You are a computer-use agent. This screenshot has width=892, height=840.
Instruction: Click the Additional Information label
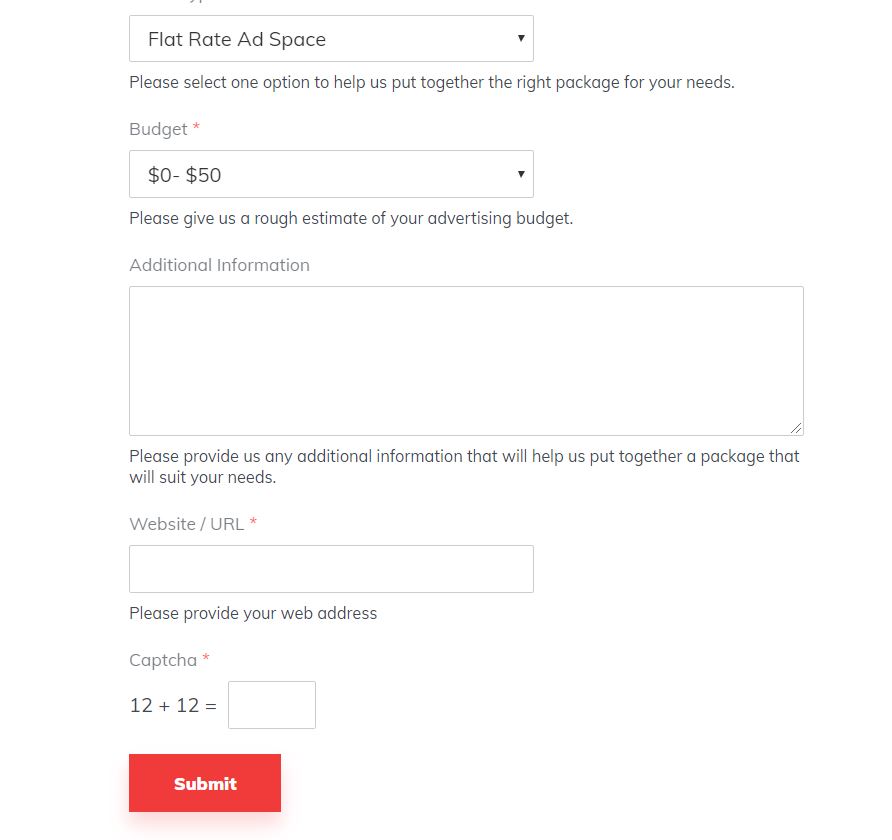(x=219, y=265)
